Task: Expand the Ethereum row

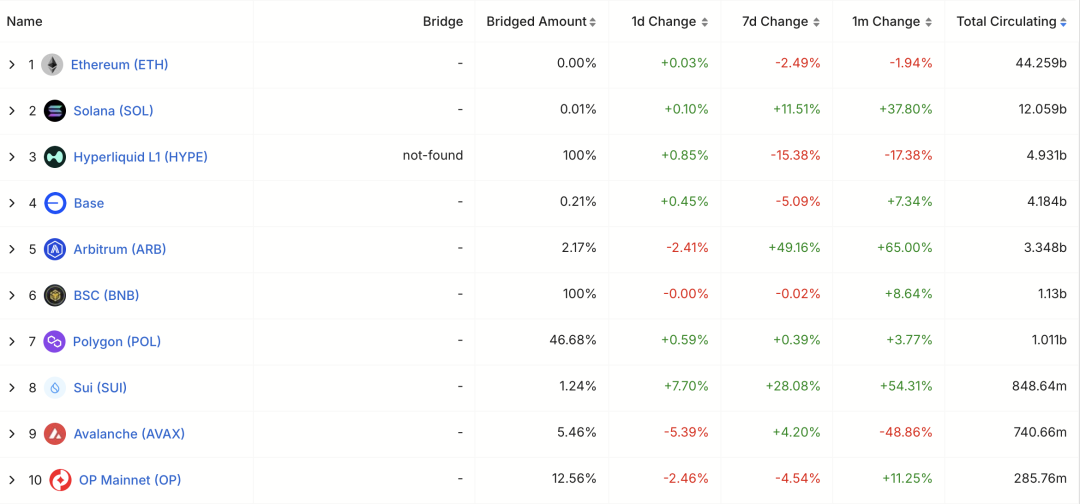Action: point(12,65)
